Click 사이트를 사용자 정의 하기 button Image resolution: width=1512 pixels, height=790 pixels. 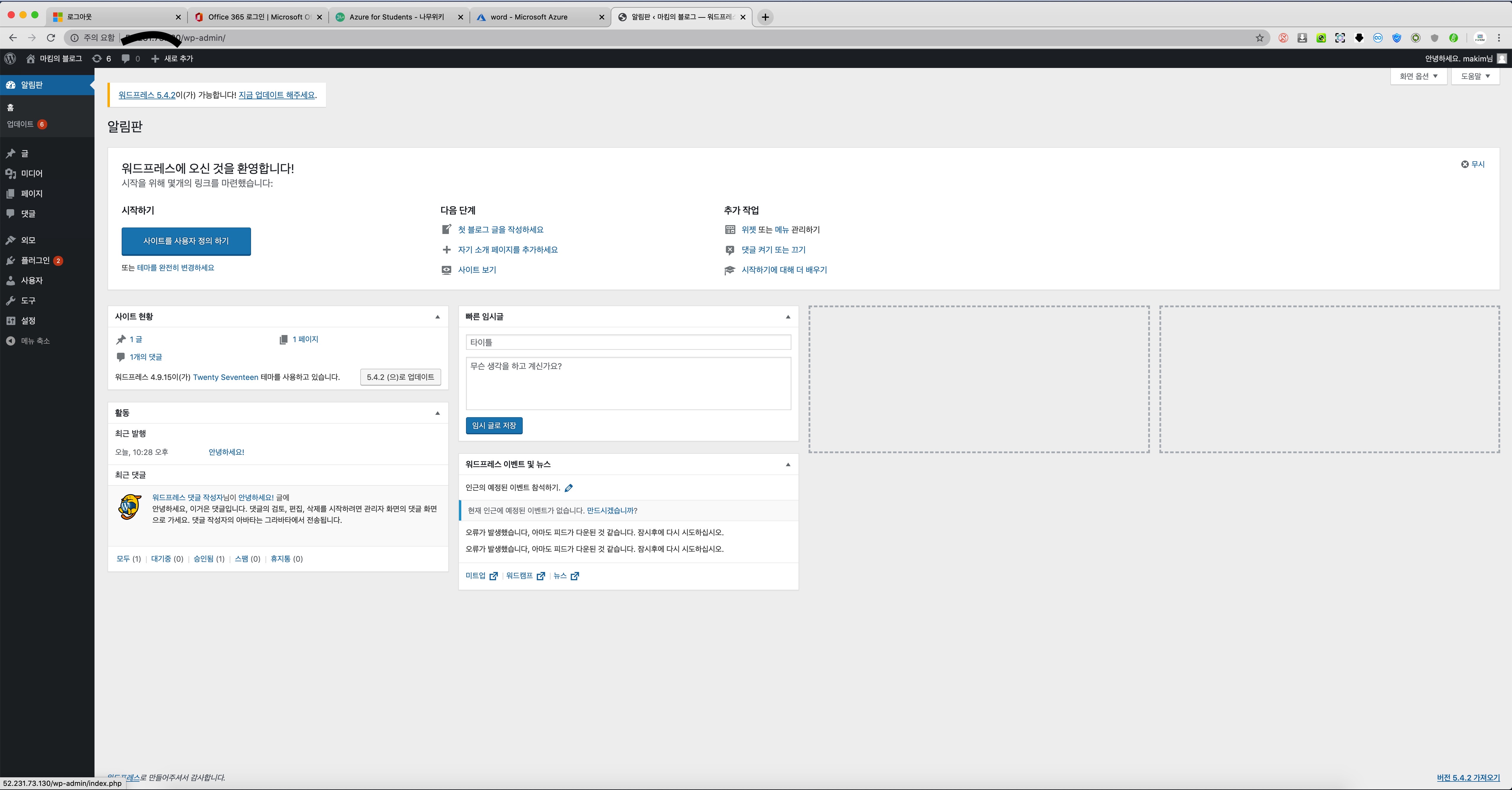[x=186, y=241]
